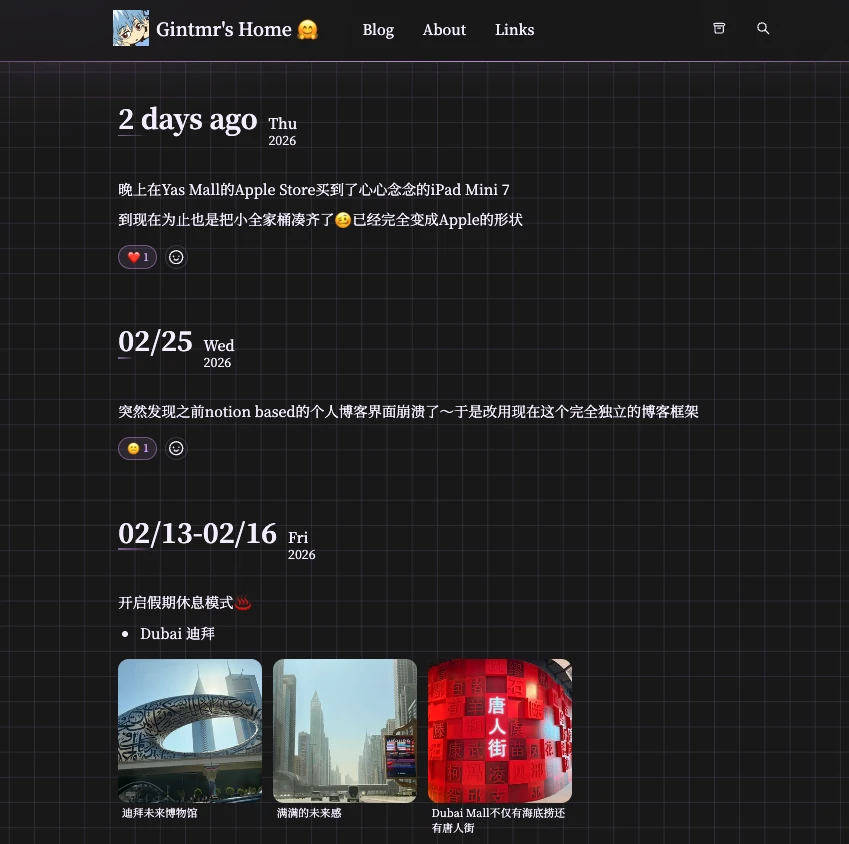This screenshot has height=844, width=849.
Task: Add emoji reaction to the 02/25 post
Action: coord(176,448)
